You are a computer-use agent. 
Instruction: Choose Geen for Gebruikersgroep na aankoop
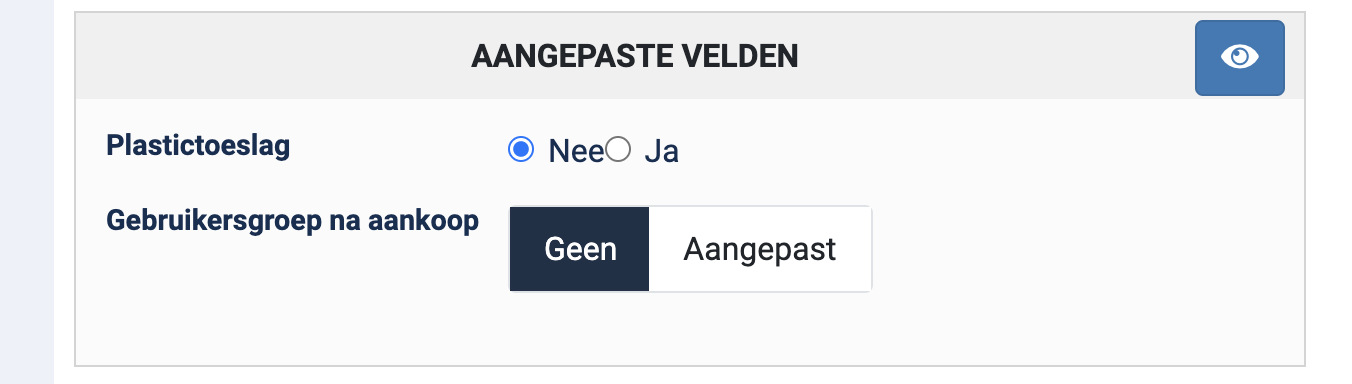580,249
